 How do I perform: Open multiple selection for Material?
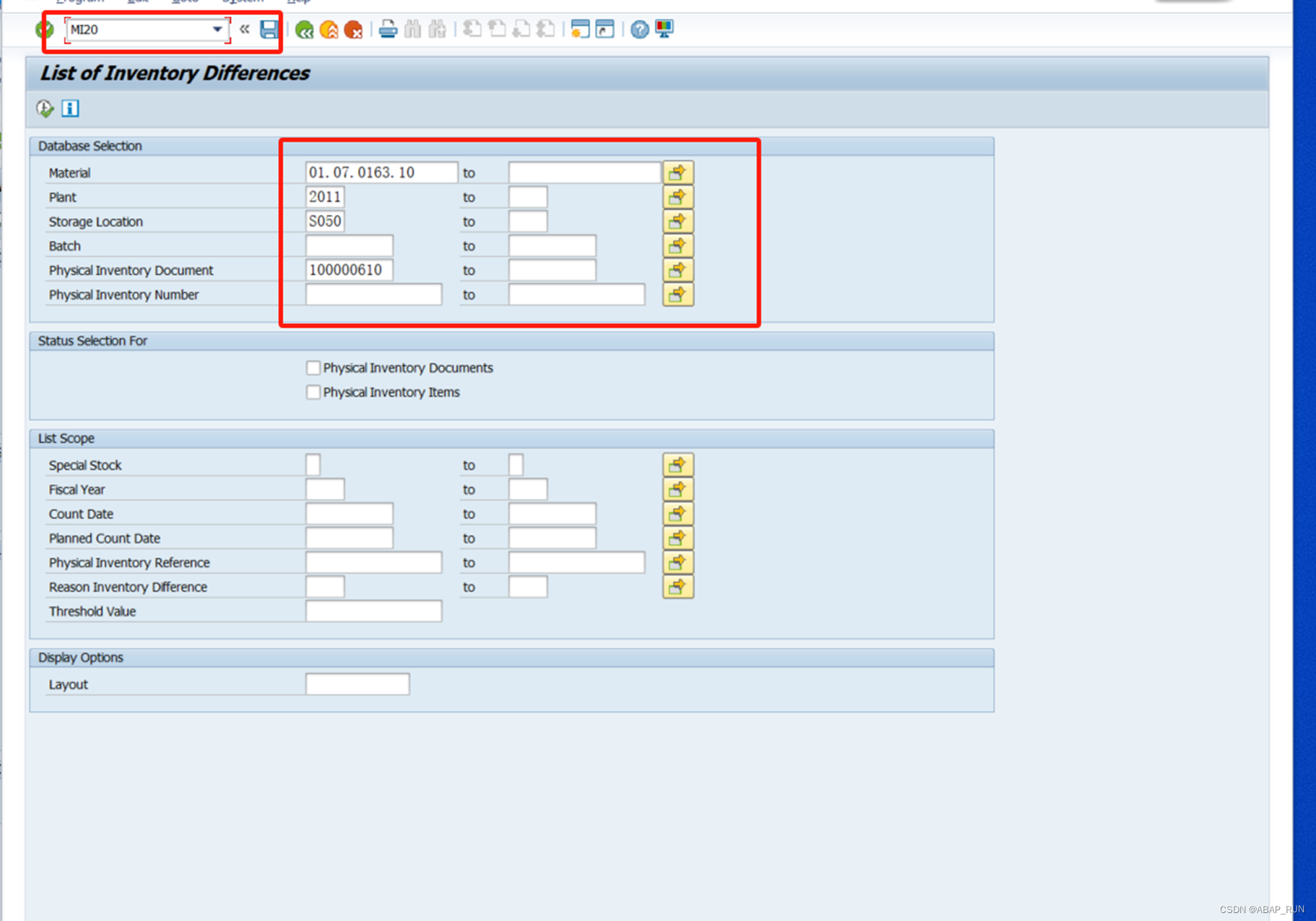(x=677, y=173)
